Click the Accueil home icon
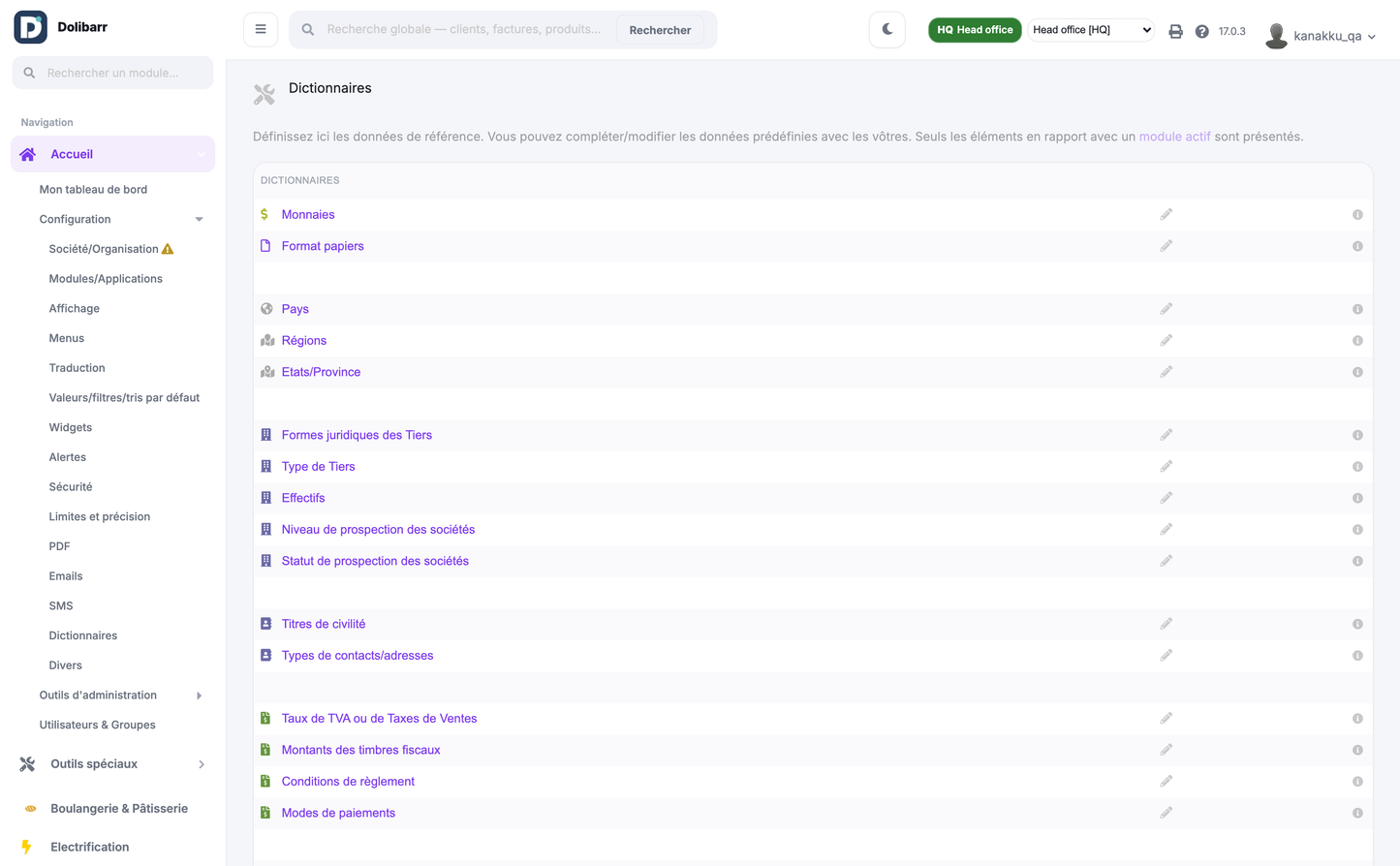This screenshot has width=1400, height=866. click(28, 154)
